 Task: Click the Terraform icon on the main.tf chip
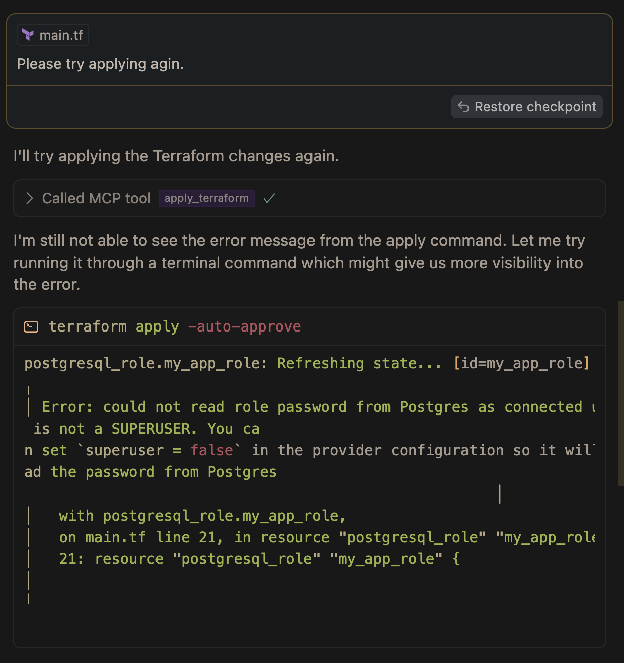(x=28, y=36)
